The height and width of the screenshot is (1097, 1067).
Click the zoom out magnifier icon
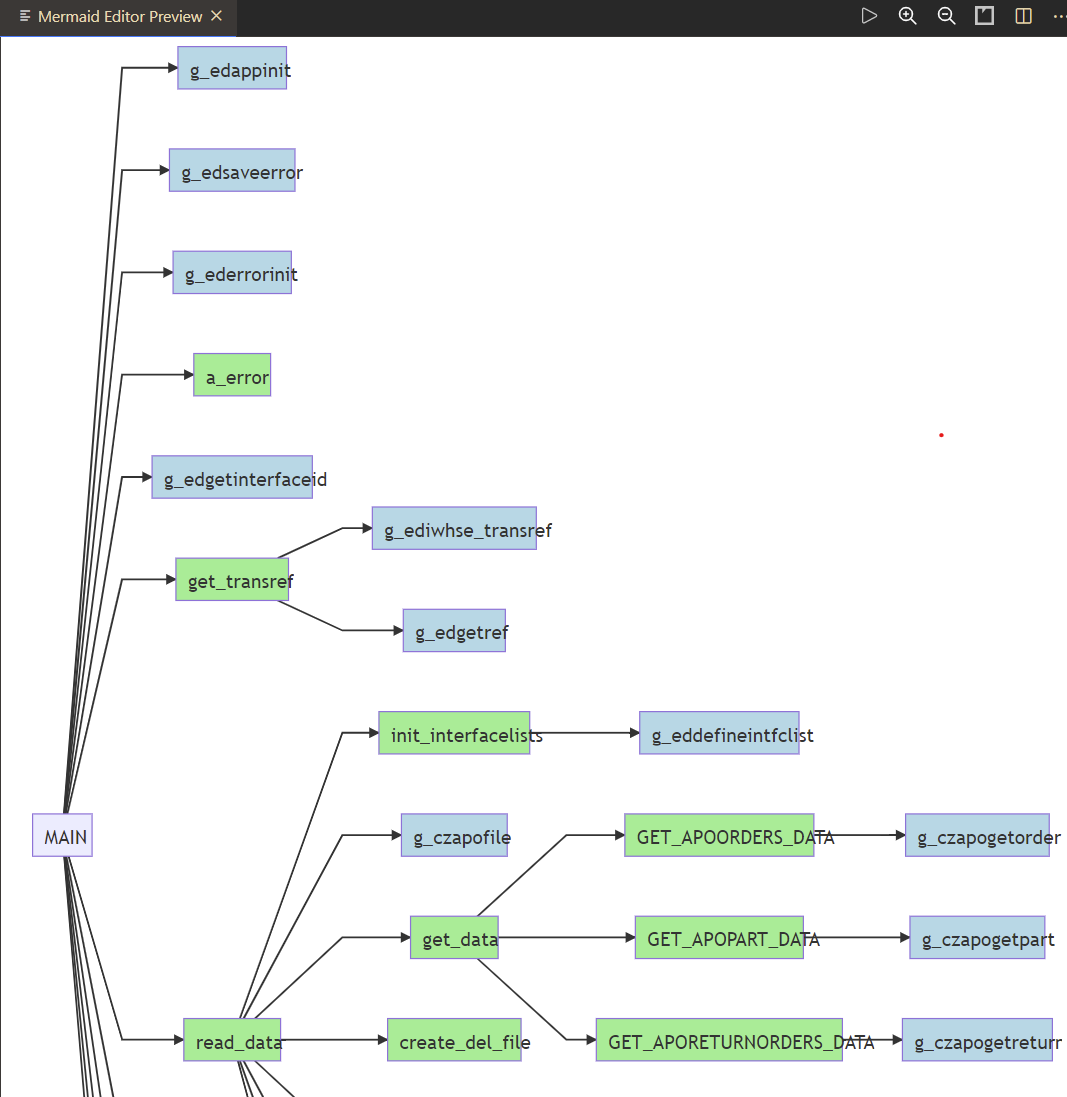(945, 15)
